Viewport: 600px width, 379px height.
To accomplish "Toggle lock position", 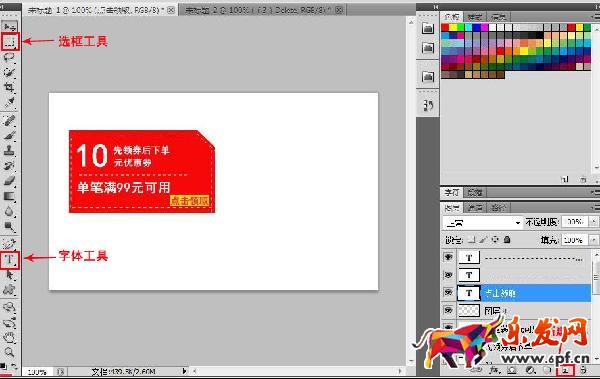I will click(495, 240).
